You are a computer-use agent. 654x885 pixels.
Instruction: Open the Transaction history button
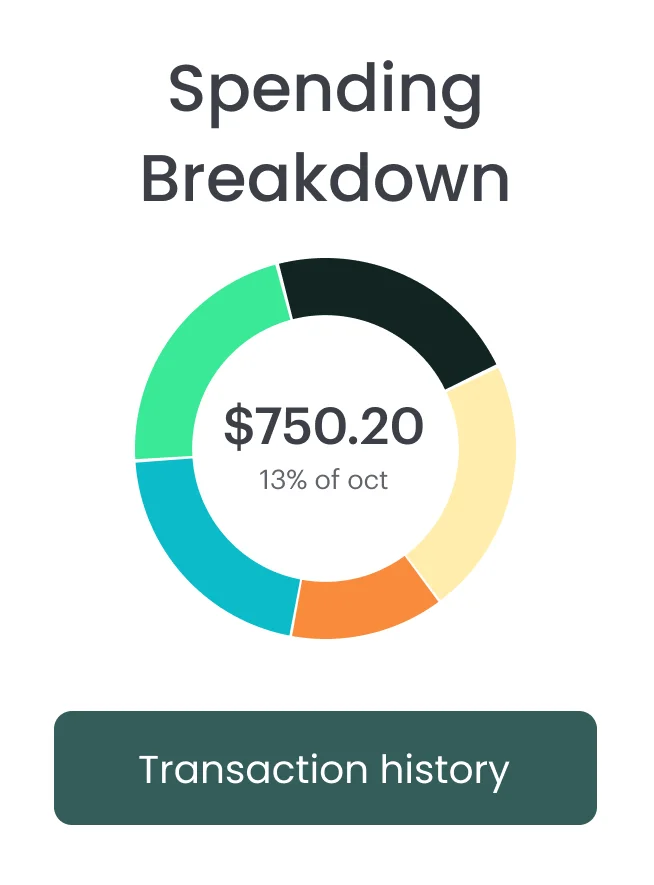click(x=325, y=768)
